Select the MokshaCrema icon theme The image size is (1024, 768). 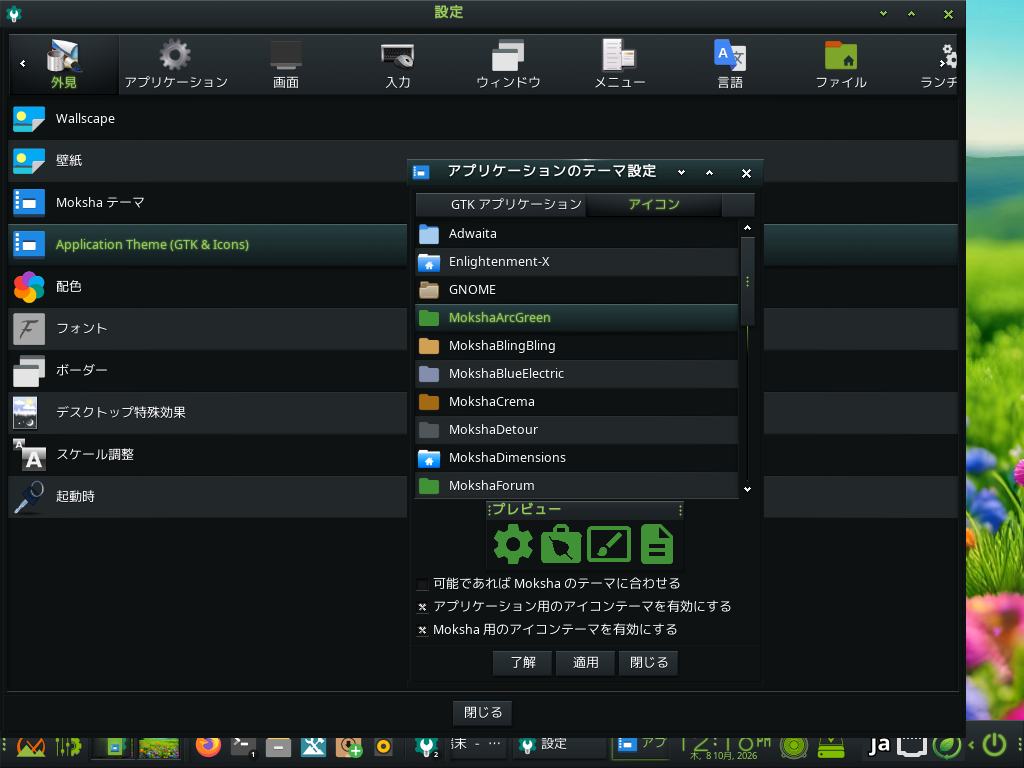click(577, 402)
